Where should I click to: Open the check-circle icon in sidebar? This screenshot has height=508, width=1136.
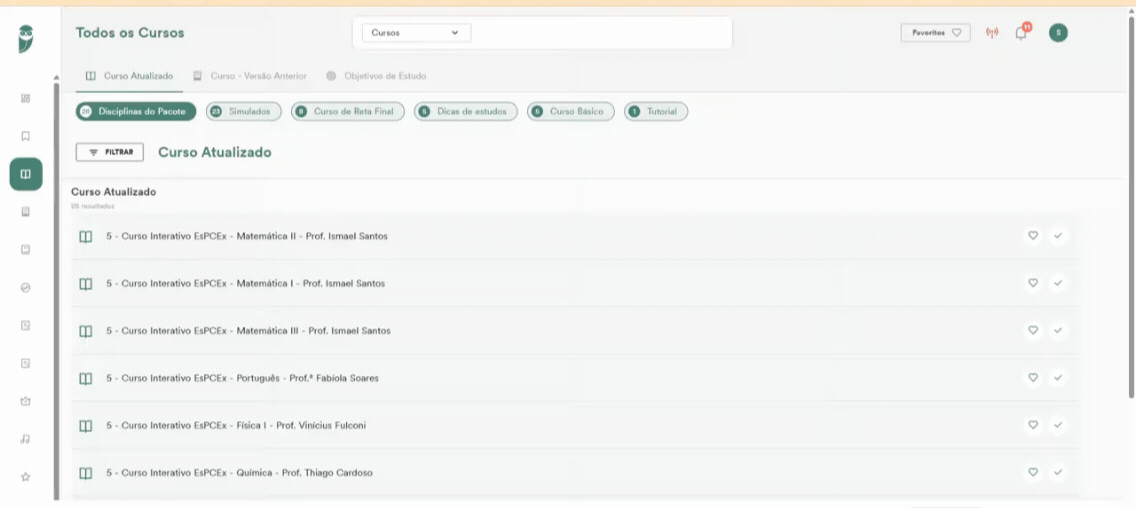coord(25,288)
